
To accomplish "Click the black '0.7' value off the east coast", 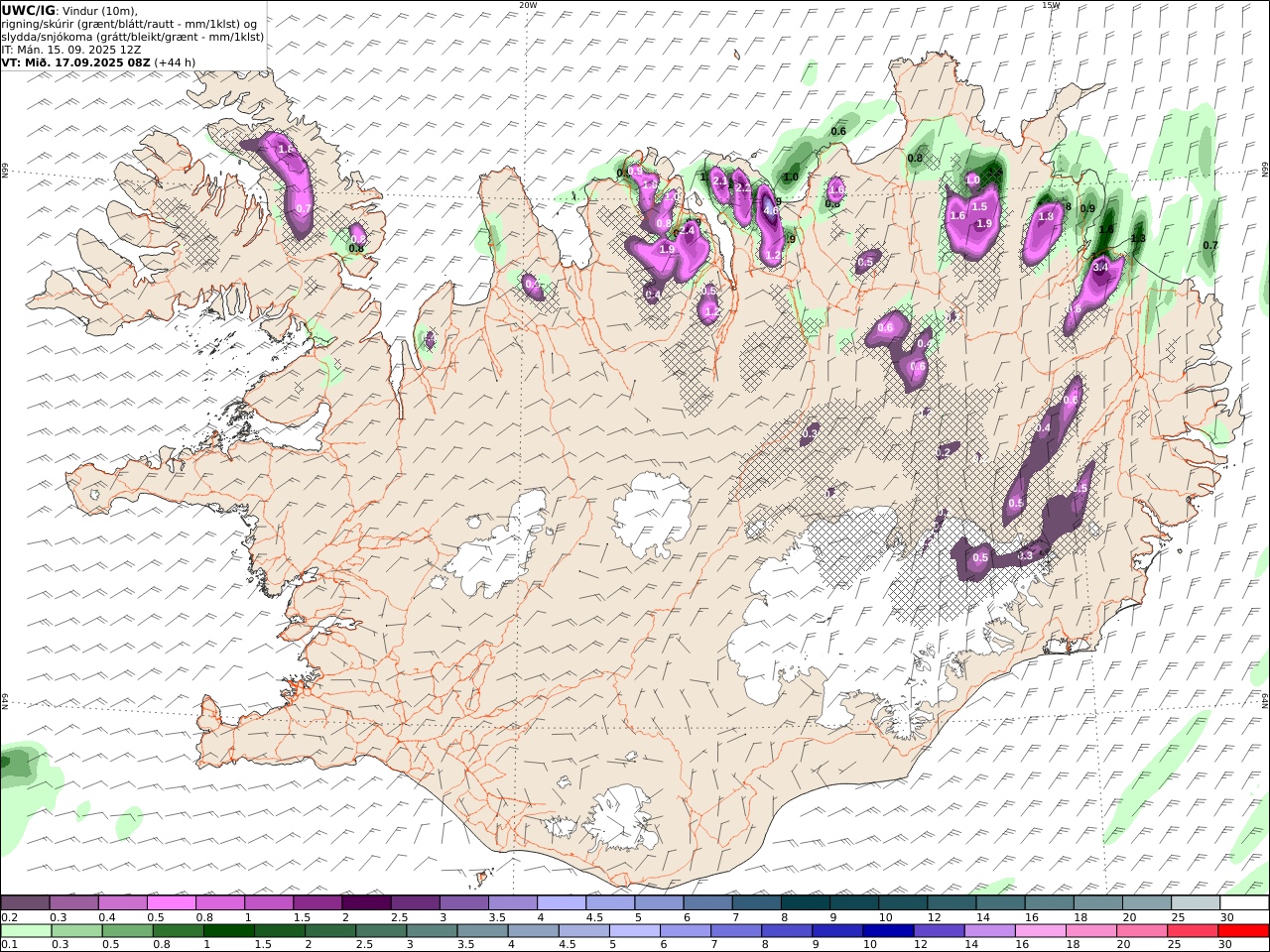I will [x=1210, y=245].
